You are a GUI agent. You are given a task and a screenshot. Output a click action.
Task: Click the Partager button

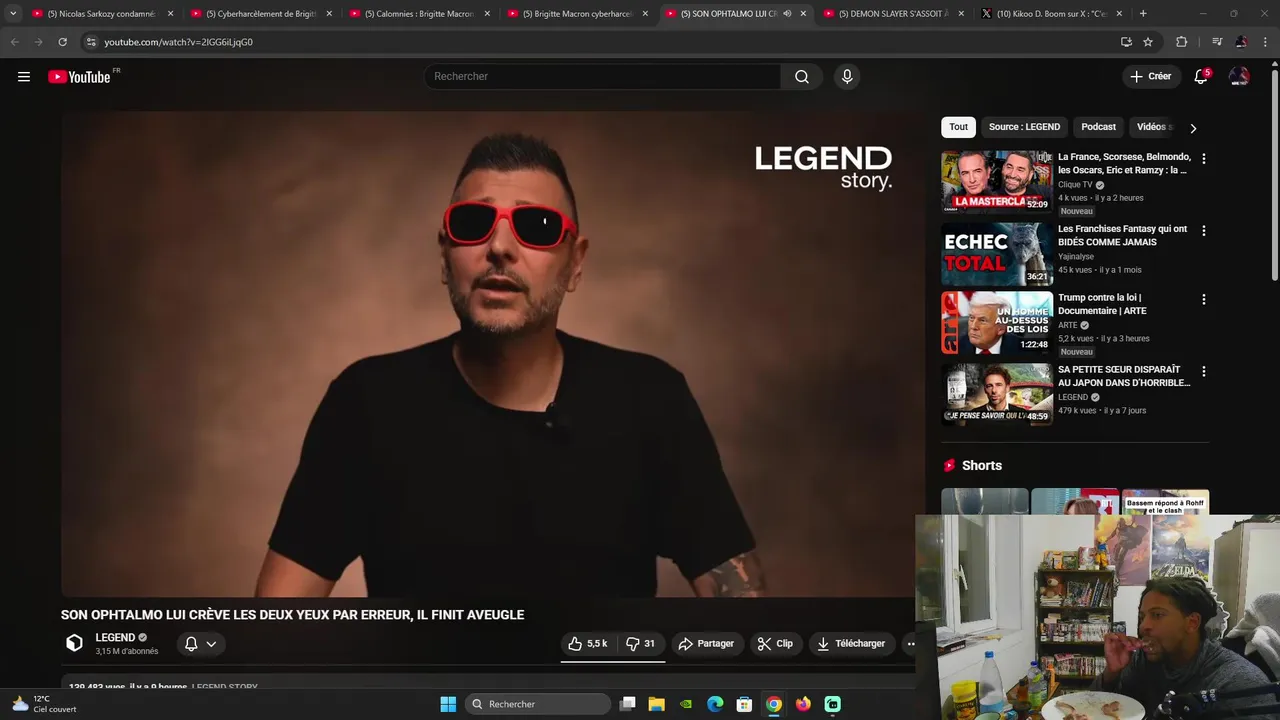point(706,644)
